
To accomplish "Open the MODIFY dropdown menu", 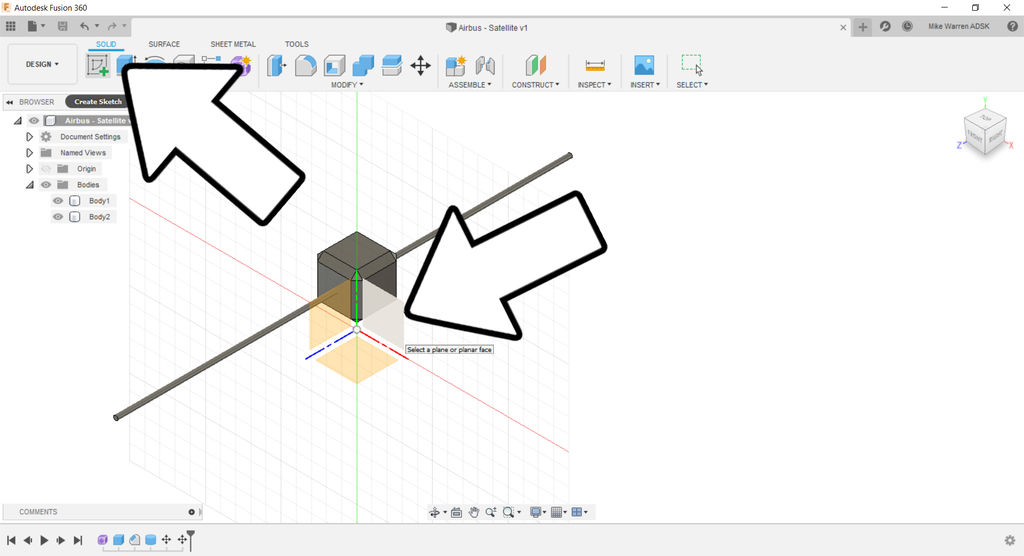I will (x=347, y=85).
